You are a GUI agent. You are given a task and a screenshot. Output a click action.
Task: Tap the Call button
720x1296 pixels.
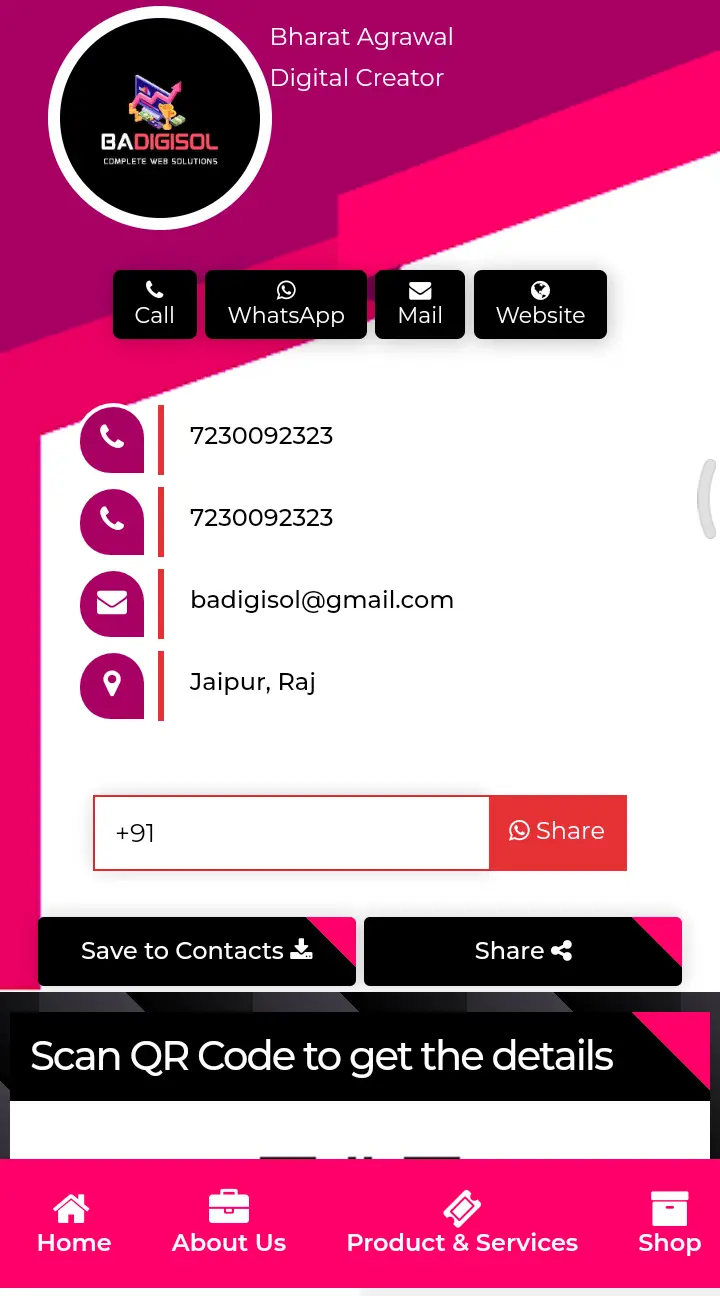[155, 304]
